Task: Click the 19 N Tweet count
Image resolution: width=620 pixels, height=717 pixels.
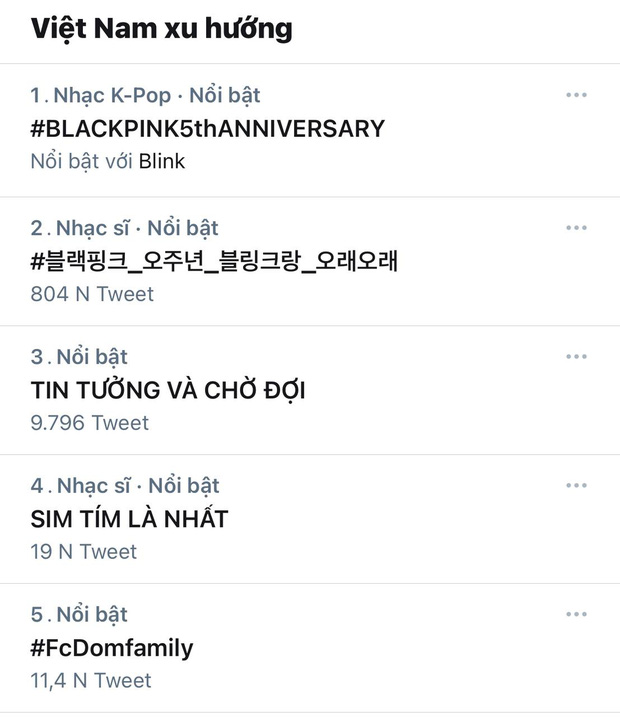Action: click(84, 551)
